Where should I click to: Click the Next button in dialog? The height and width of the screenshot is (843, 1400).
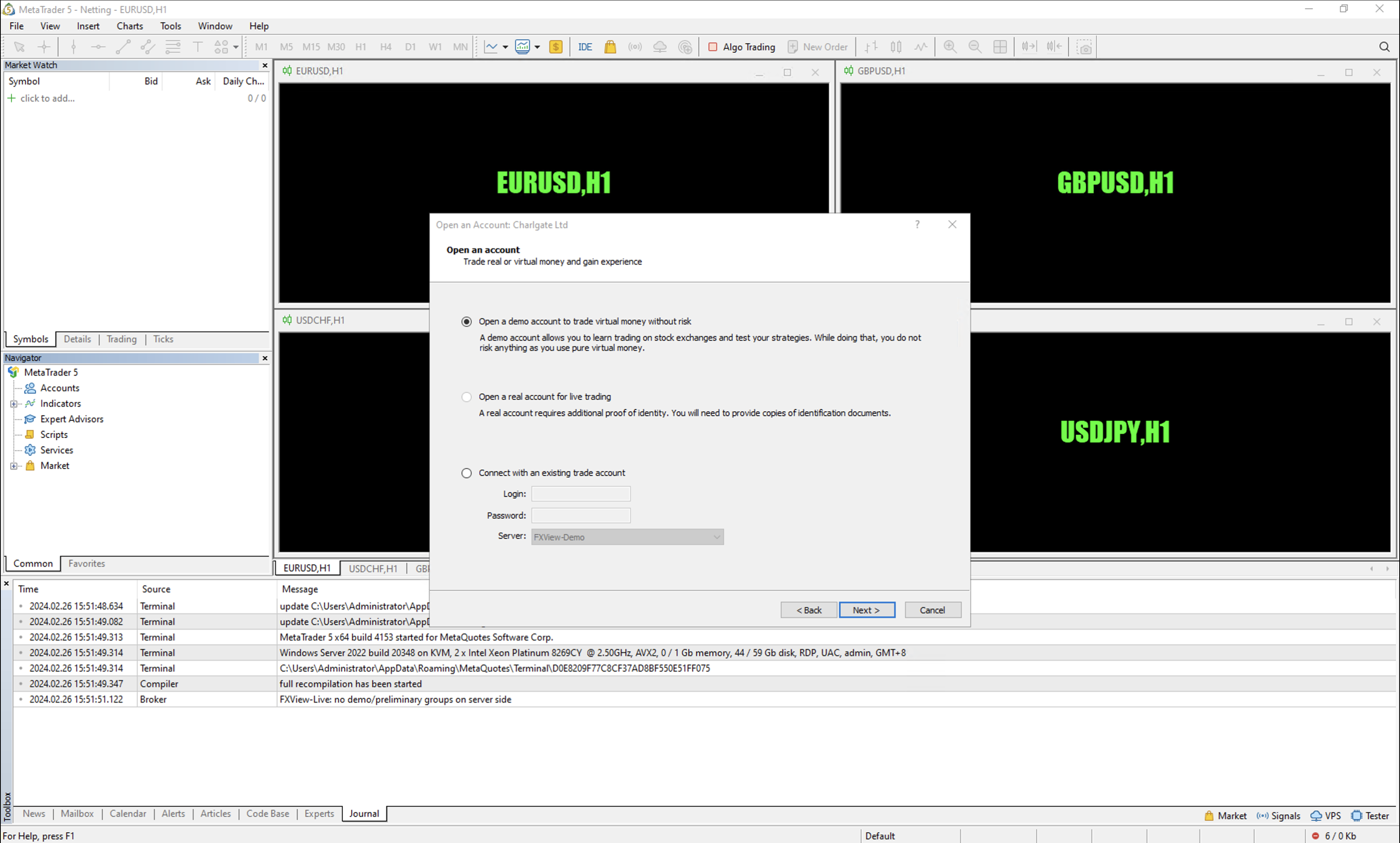(x=867, y=610)
